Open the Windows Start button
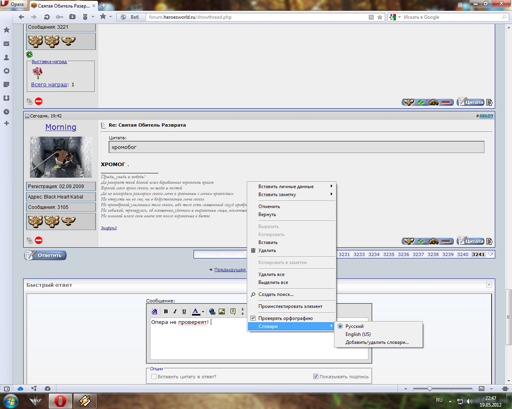This screenshot has width=512, height=409. click(x=10, y=401)
